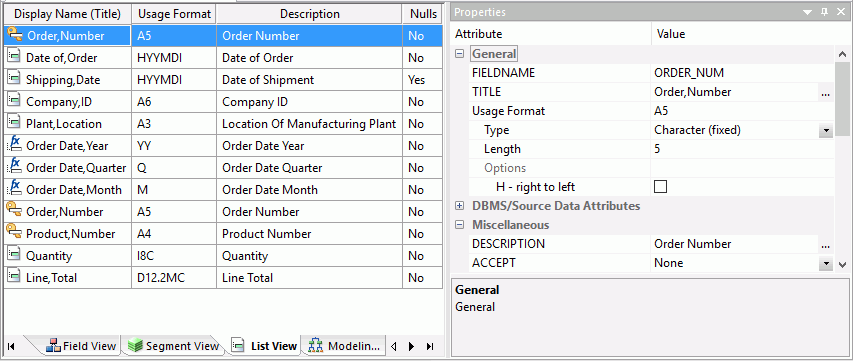Image resolution: width=853 pixels, height=361 pixels.
Task: Click the key icon on the selected Order,Number row
Action: tap(15, 35)
